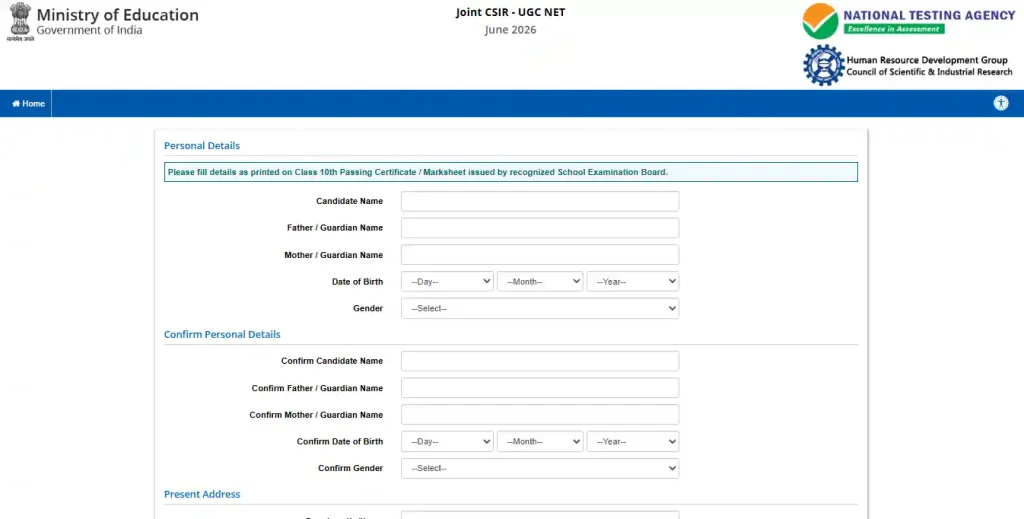Click the Excellence in Assessment tagline
This screenshot has height=519, width=1024.
click(893, 29)
